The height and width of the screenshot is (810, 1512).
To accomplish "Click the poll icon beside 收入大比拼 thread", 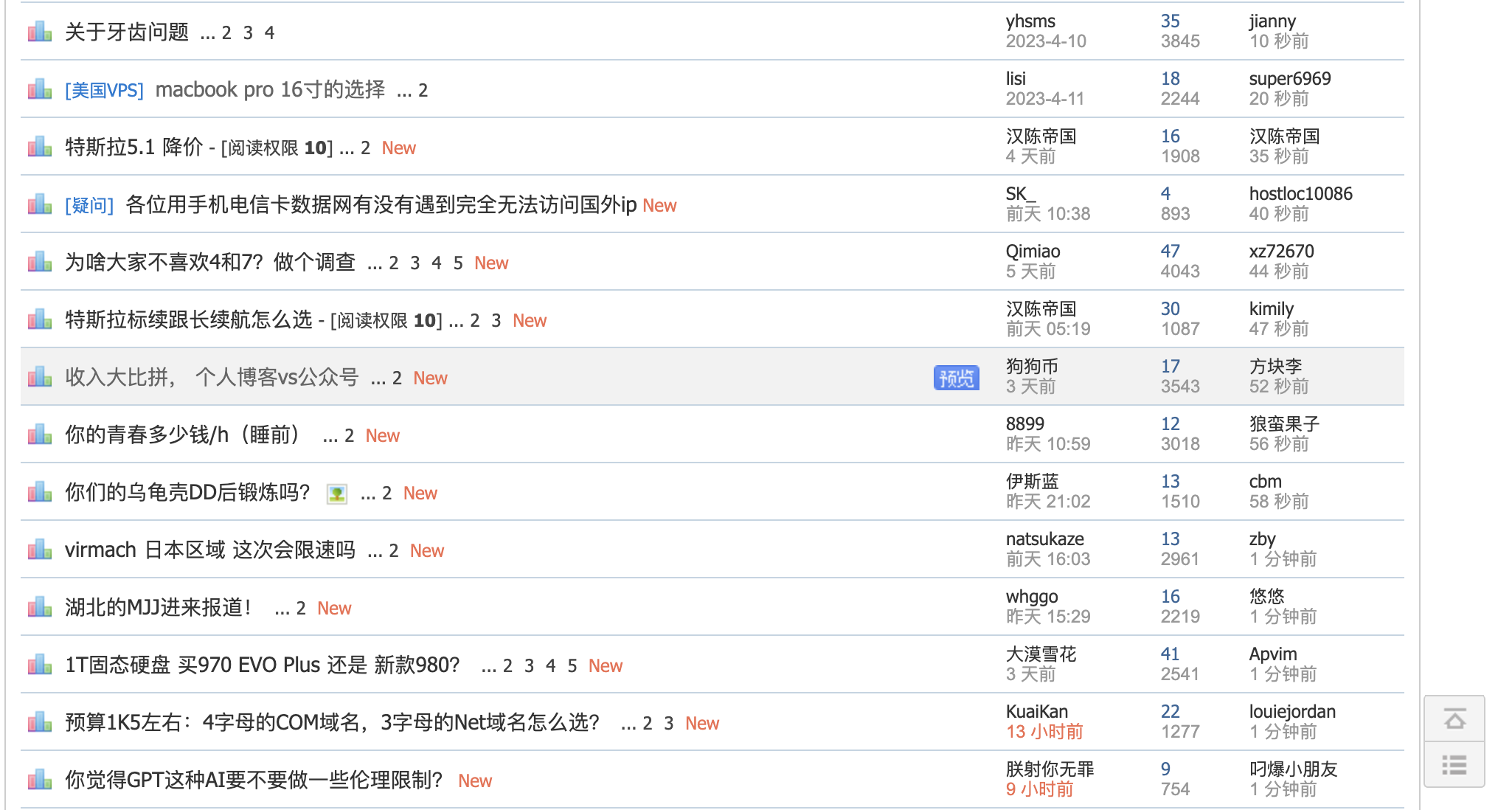I will (x=40, y=377).
